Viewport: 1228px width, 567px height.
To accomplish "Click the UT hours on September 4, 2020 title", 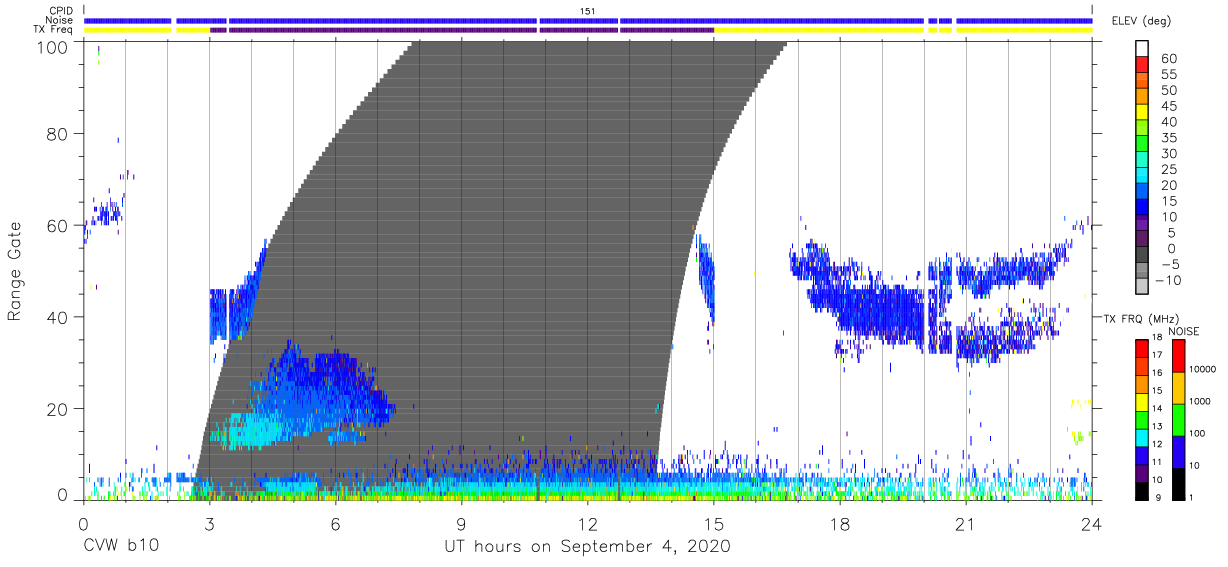I will (x=587, y=546).
